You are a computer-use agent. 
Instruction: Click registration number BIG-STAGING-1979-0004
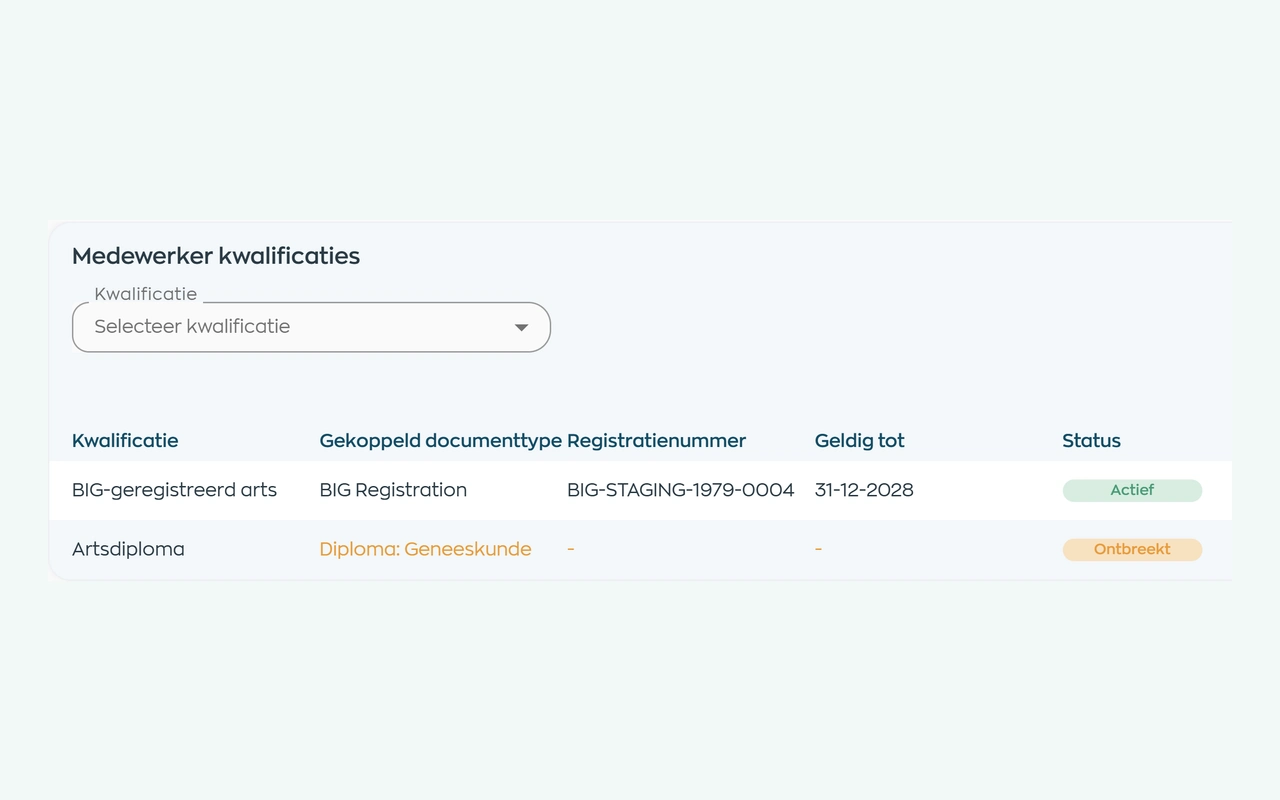[680, 490]
